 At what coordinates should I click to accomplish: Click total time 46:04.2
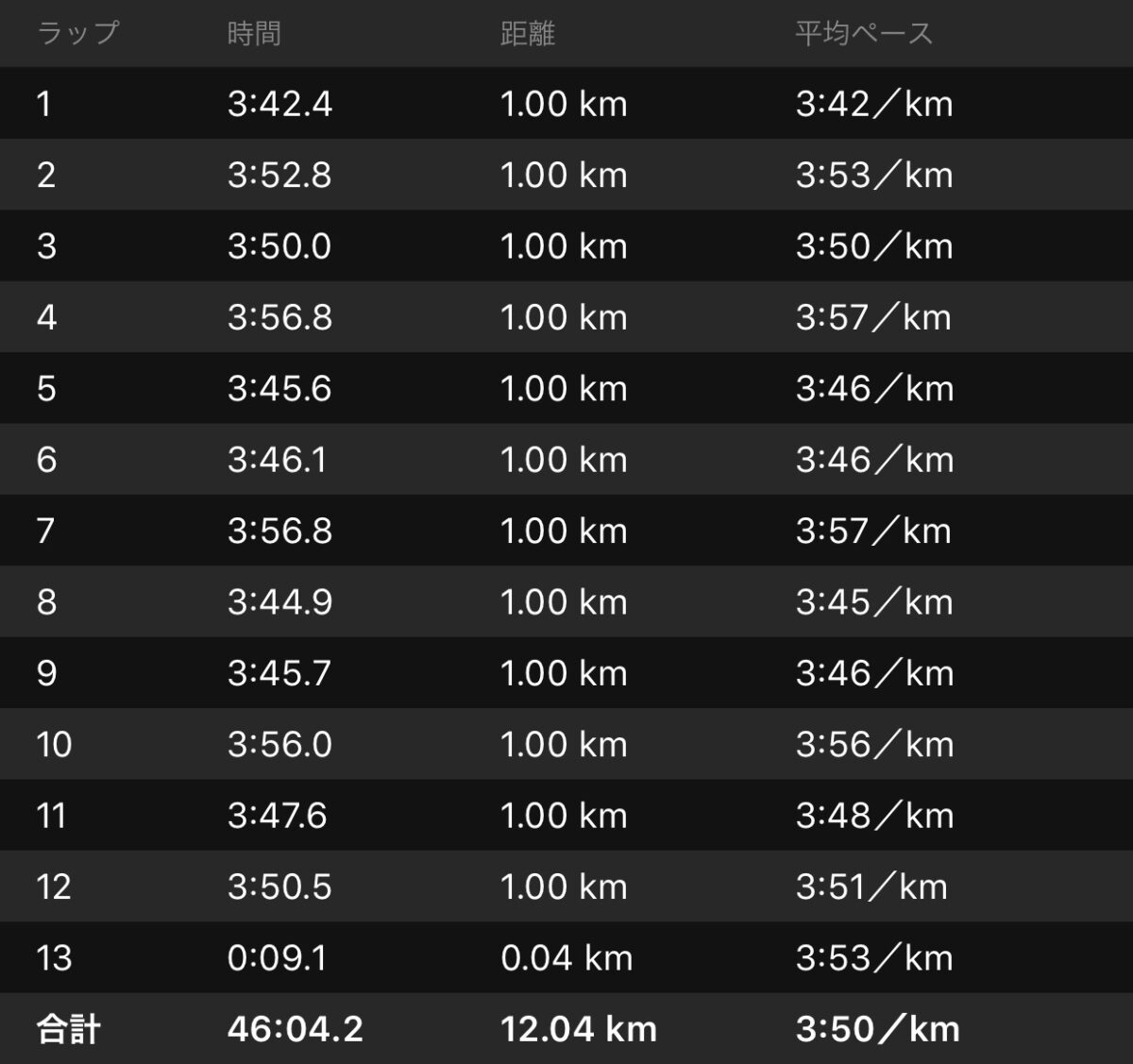click(x=295, y=1029)
